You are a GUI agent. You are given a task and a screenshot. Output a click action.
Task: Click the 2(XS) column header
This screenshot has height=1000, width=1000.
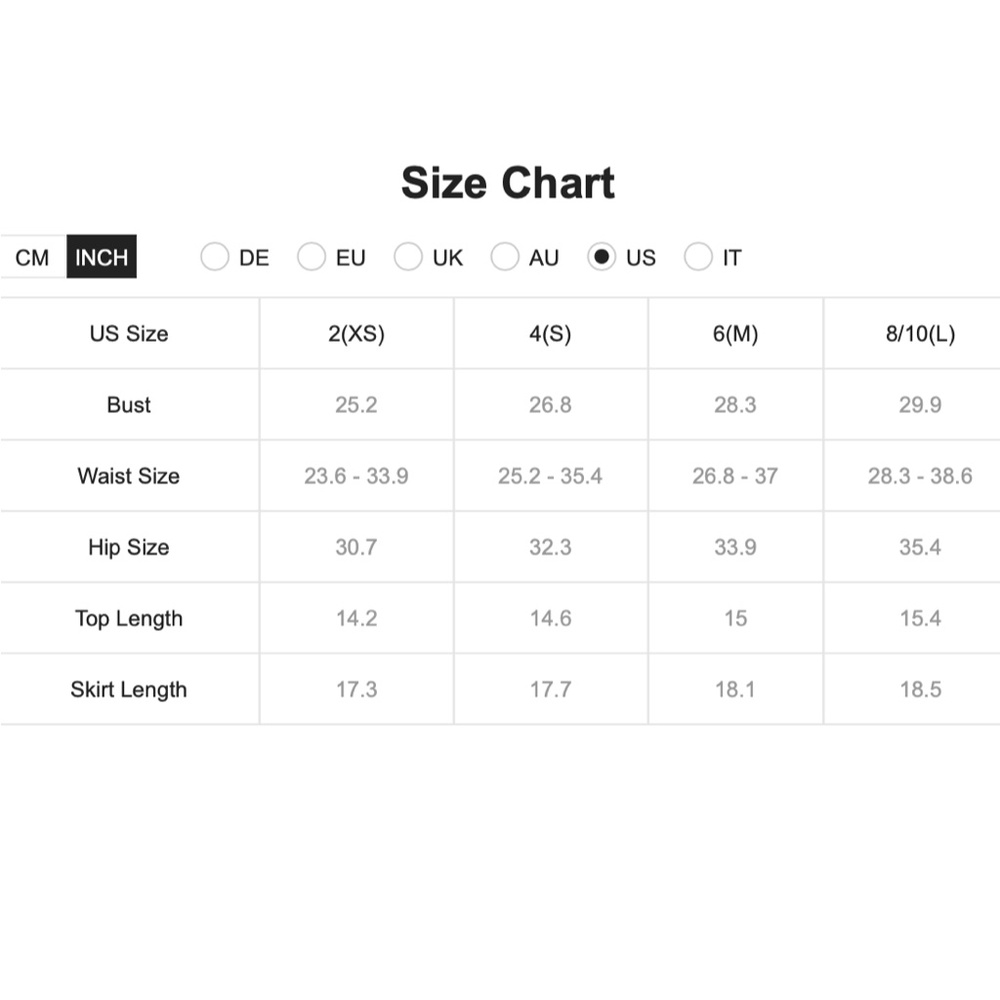click(357, 334)
